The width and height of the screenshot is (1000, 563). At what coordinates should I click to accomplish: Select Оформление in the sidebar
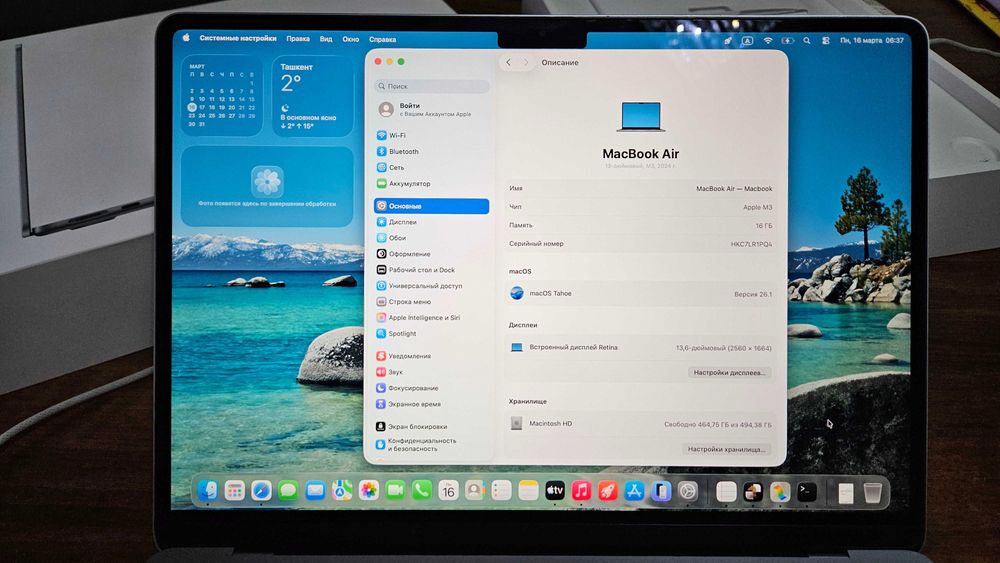point(432,254)
